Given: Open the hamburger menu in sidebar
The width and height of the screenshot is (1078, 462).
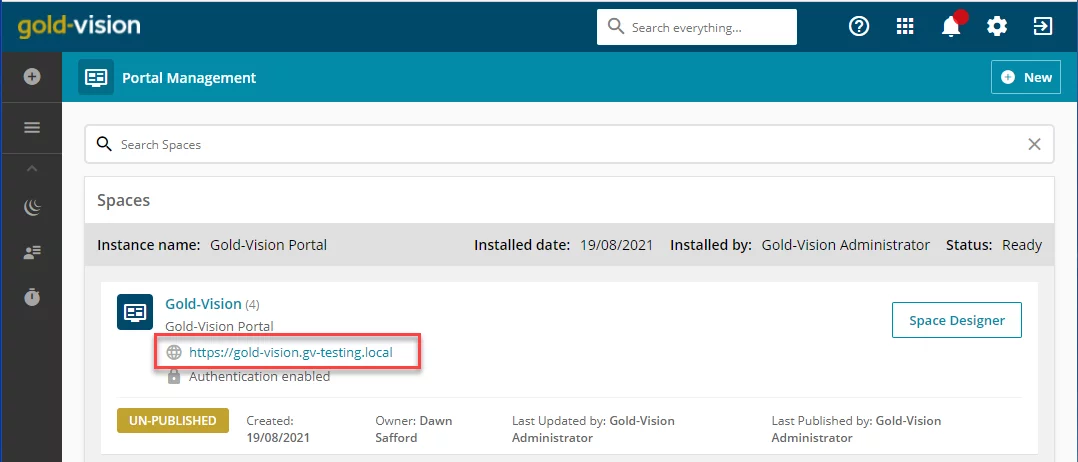Looking at the screenshot, I should pos(32,128).
